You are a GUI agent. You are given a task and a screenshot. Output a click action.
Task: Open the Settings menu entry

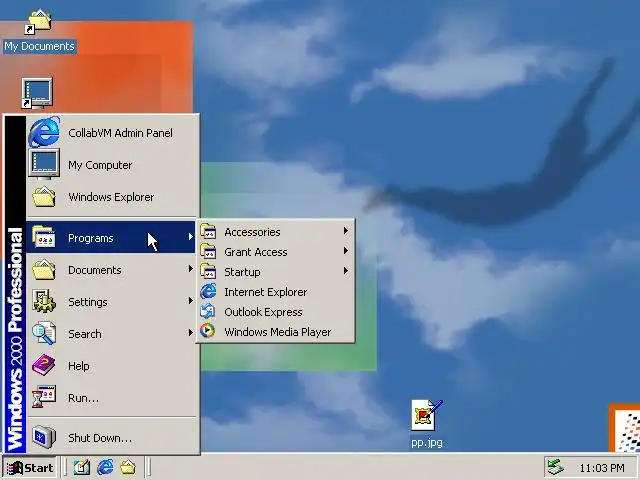pos(113,302)
